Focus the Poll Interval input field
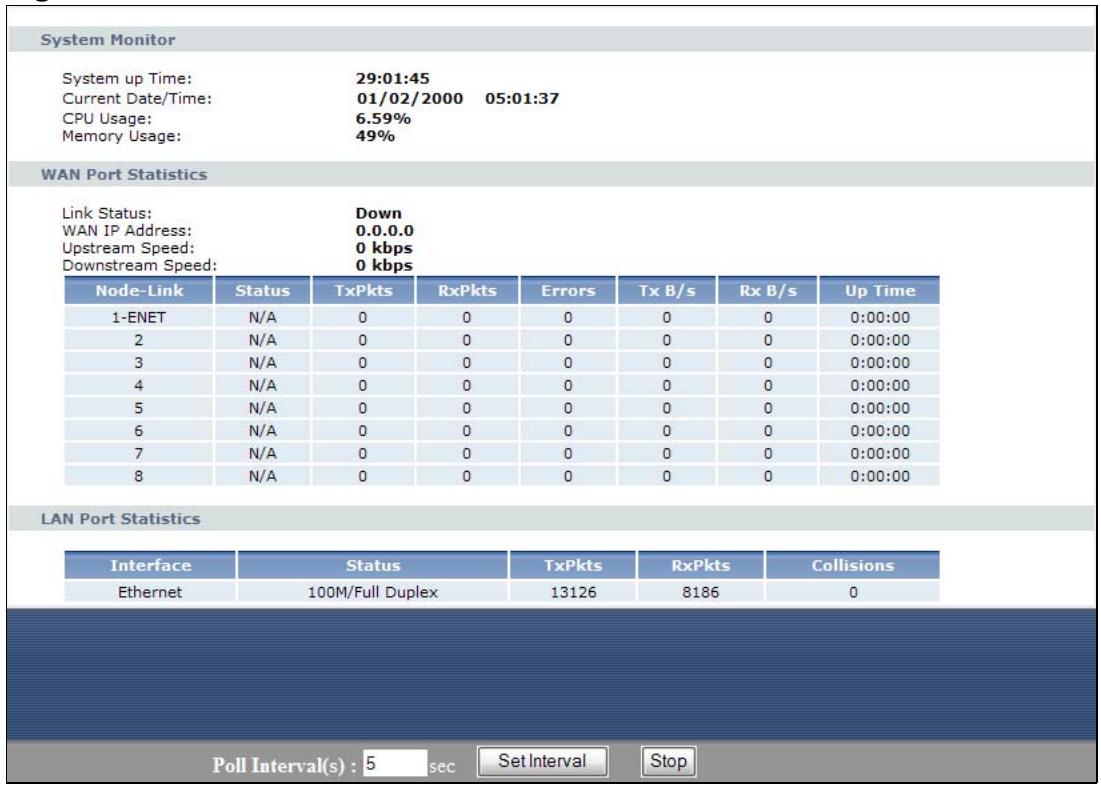The image size is (1101, 787). [395, 763]
